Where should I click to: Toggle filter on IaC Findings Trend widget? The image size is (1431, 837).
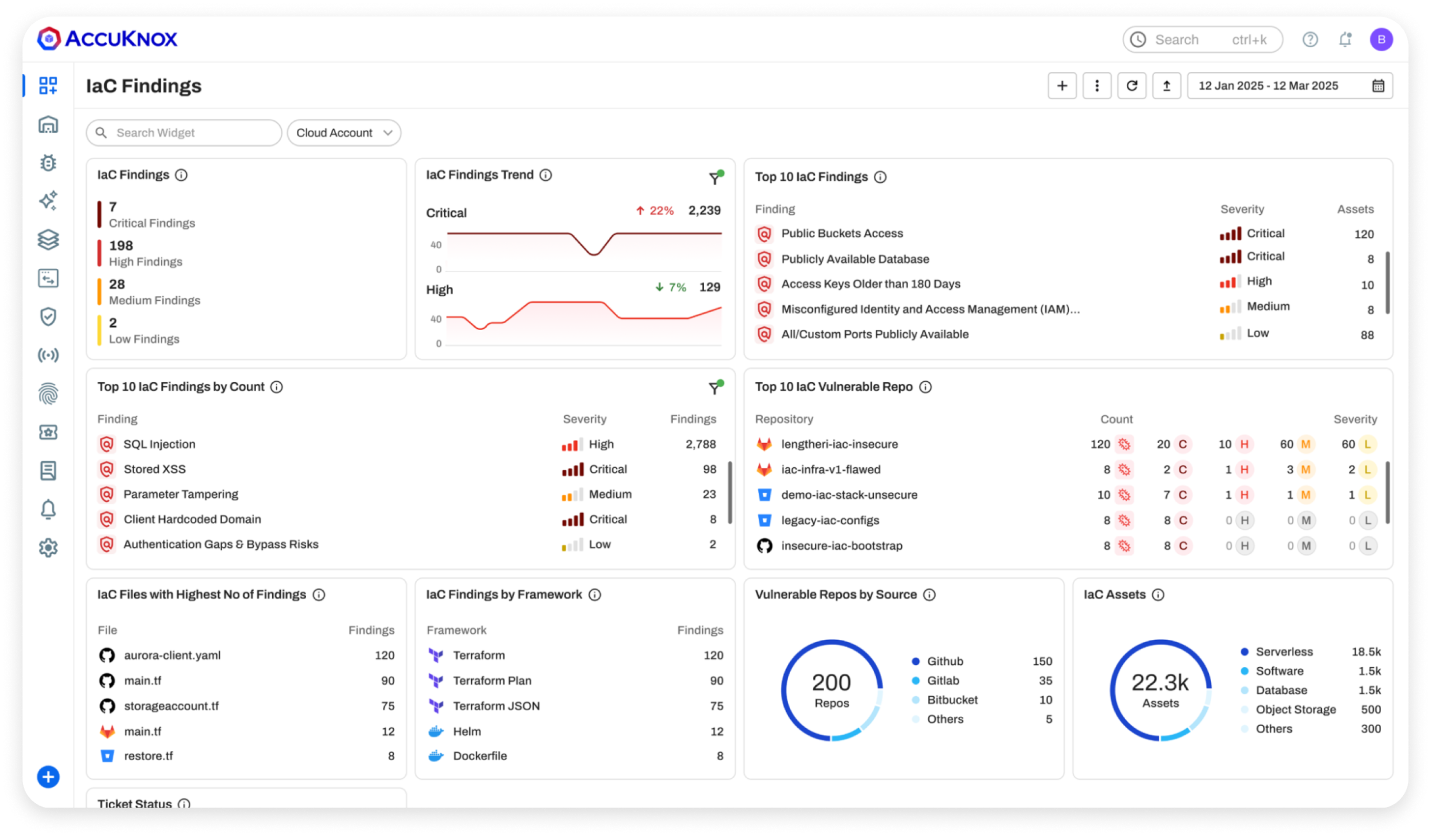click(x=715, y=178)
